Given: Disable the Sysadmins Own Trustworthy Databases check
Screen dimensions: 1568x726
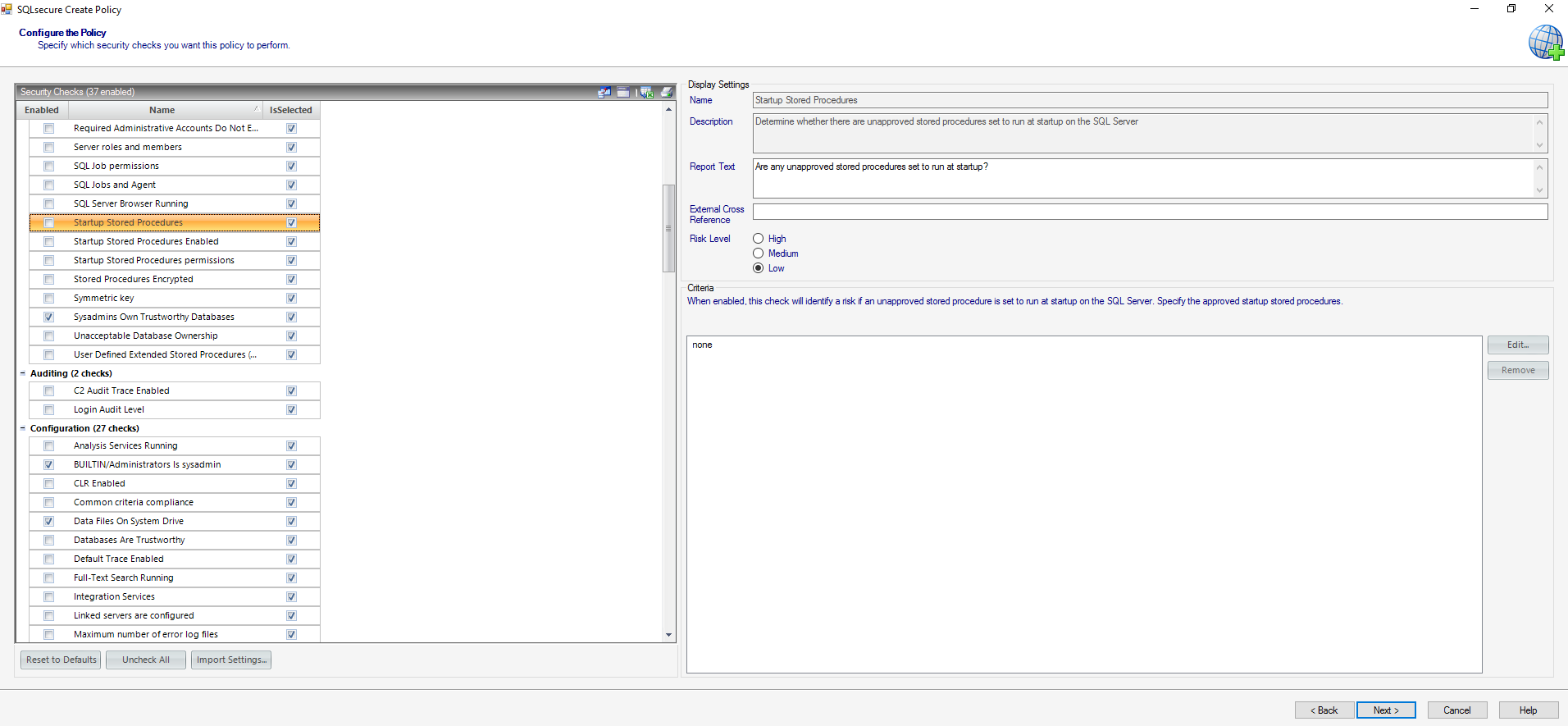Looking at the screenshot, I should click(49, 317).
